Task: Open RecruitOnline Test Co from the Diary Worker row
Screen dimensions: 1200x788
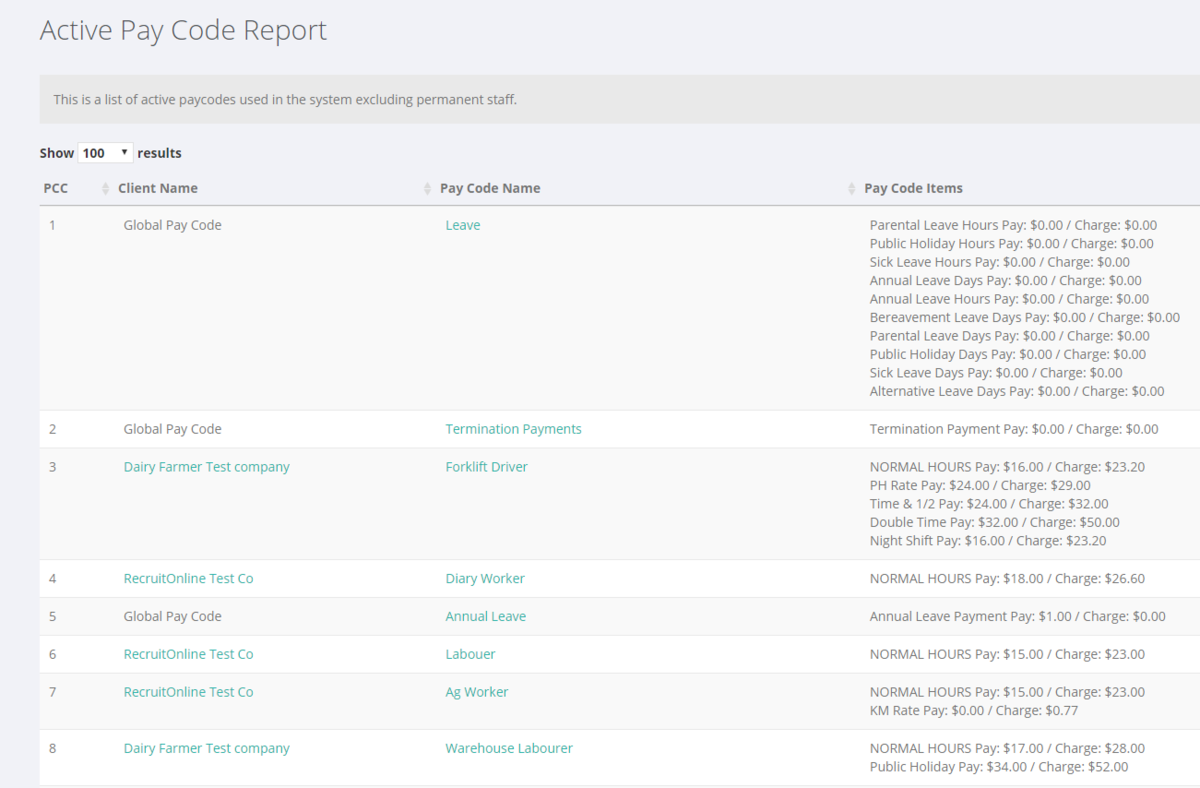Action: [x=188, y=578]
